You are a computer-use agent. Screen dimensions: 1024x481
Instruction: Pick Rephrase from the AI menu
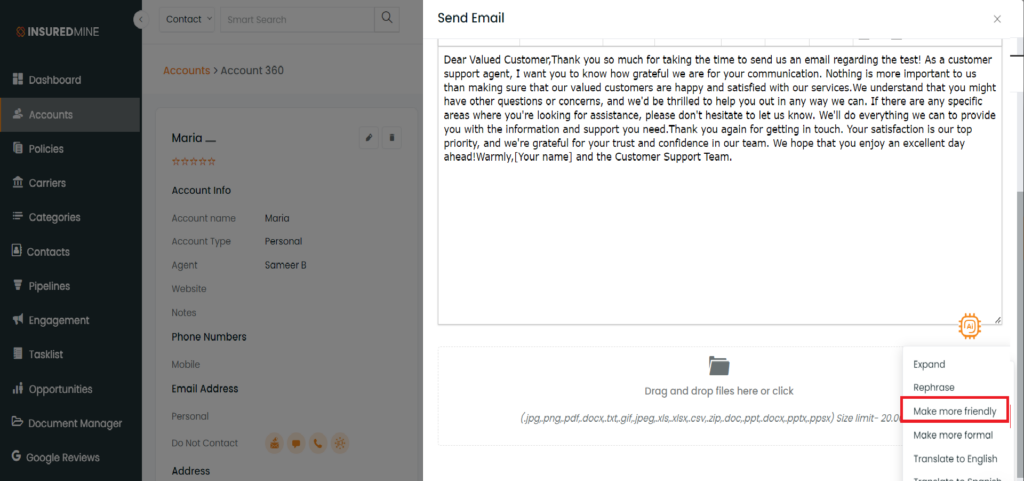click(x=933, y=387)
